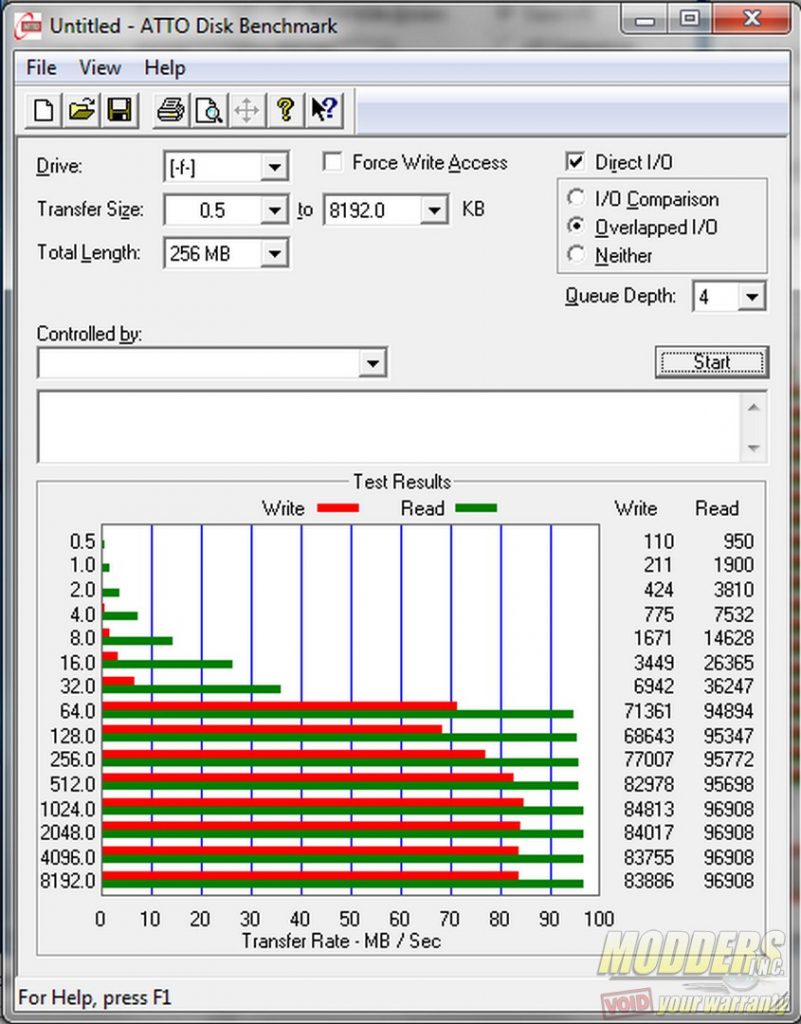
Task: Open the Controlled by combo box
Action: click(x=373, y=363)
